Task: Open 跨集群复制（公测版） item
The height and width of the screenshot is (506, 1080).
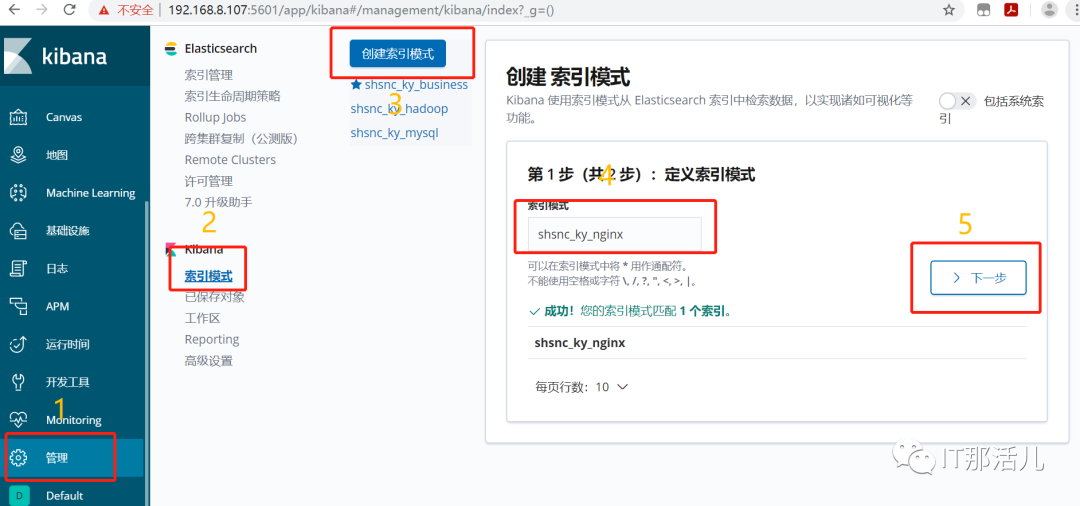Action: point(242,138)
